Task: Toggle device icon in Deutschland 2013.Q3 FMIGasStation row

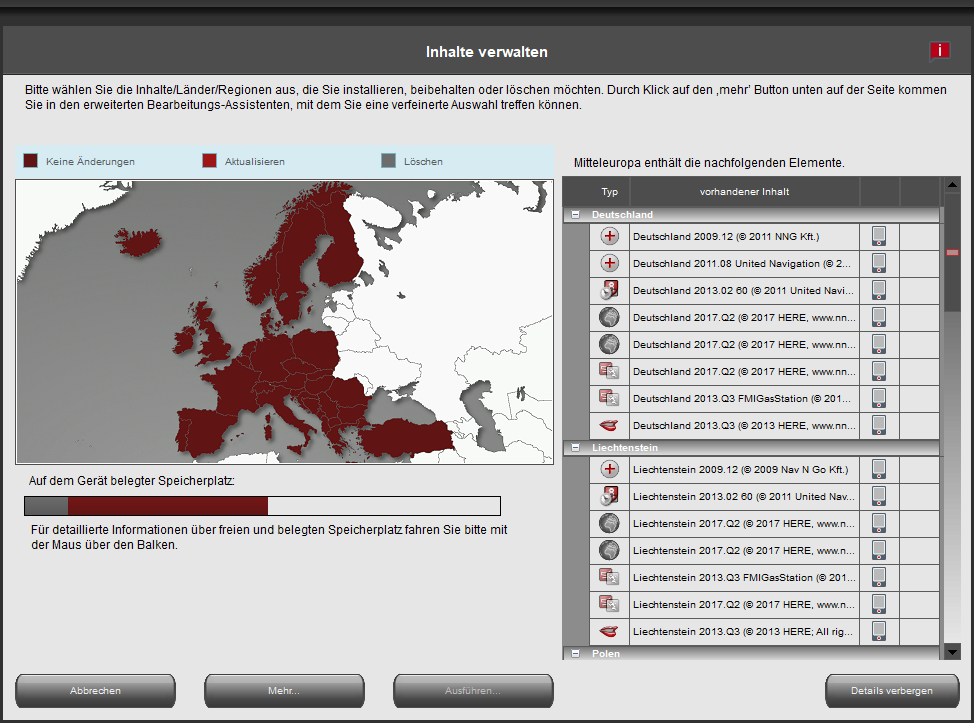Action: pyautogui.click(x=879, y=398)
